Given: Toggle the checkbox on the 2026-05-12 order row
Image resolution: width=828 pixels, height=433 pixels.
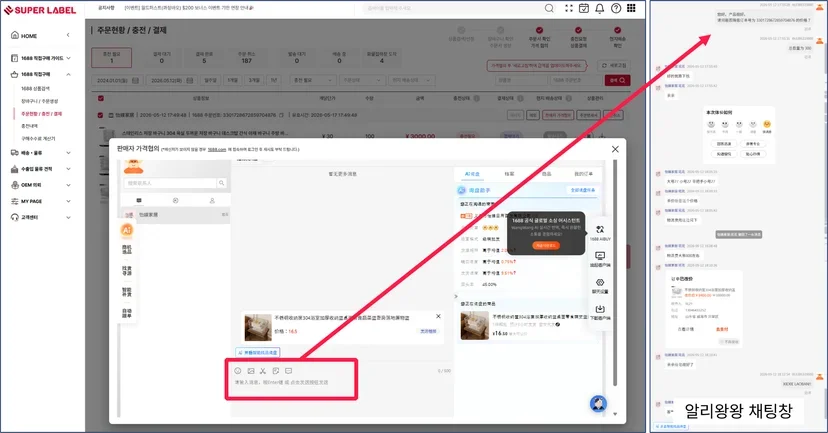Looking at the screenshot, I should (x=101, y=115).
